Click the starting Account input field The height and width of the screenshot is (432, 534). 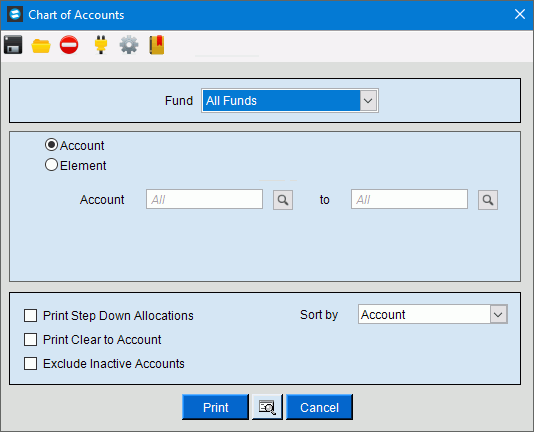pyautogui.click(x=204, y=199)
